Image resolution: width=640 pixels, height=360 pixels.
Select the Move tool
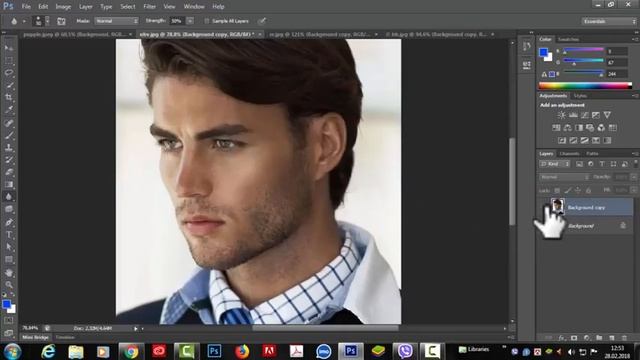(x=9, y=48)
